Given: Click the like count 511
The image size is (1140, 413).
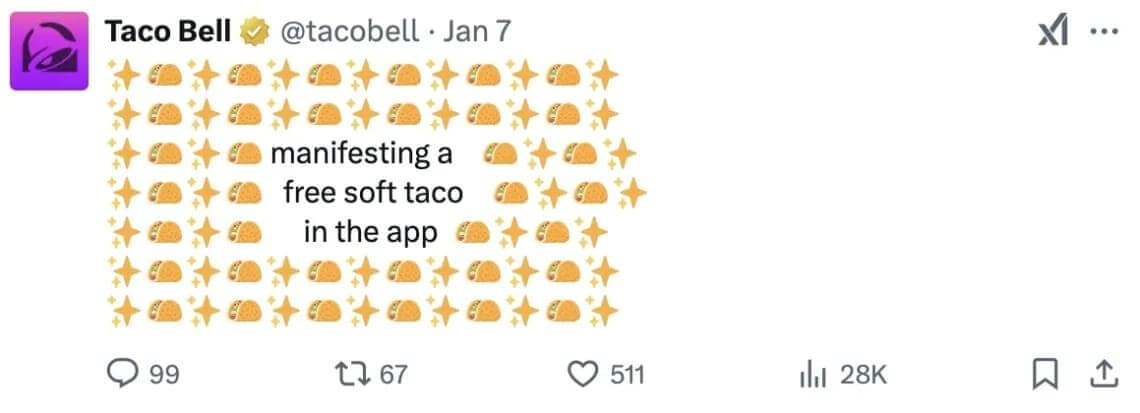Looking at the screenshot, I should [628, 375].
